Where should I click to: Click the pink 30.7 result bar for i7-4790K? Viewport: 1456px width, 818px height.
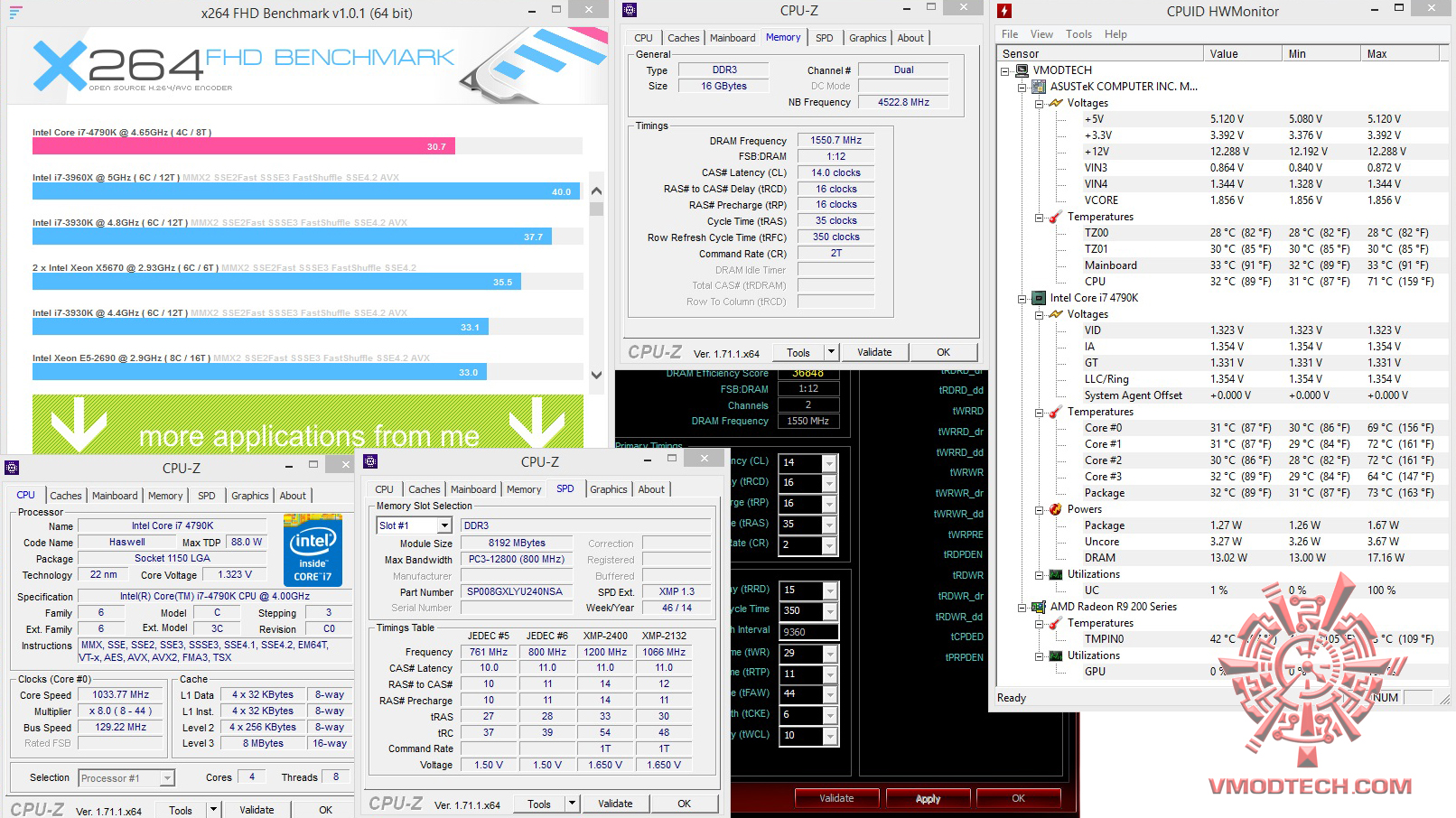[244, 146]
